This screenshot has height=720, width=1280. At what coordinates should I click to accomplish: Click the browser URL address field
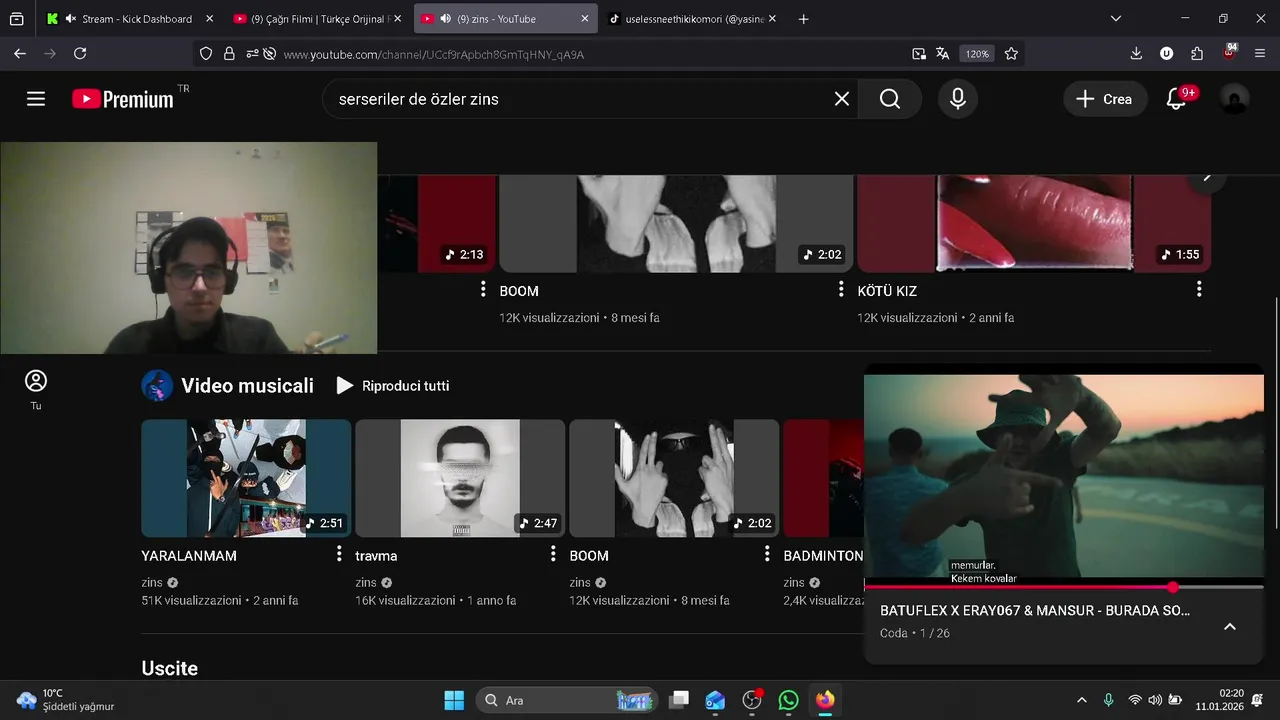(x=590, y=54)
